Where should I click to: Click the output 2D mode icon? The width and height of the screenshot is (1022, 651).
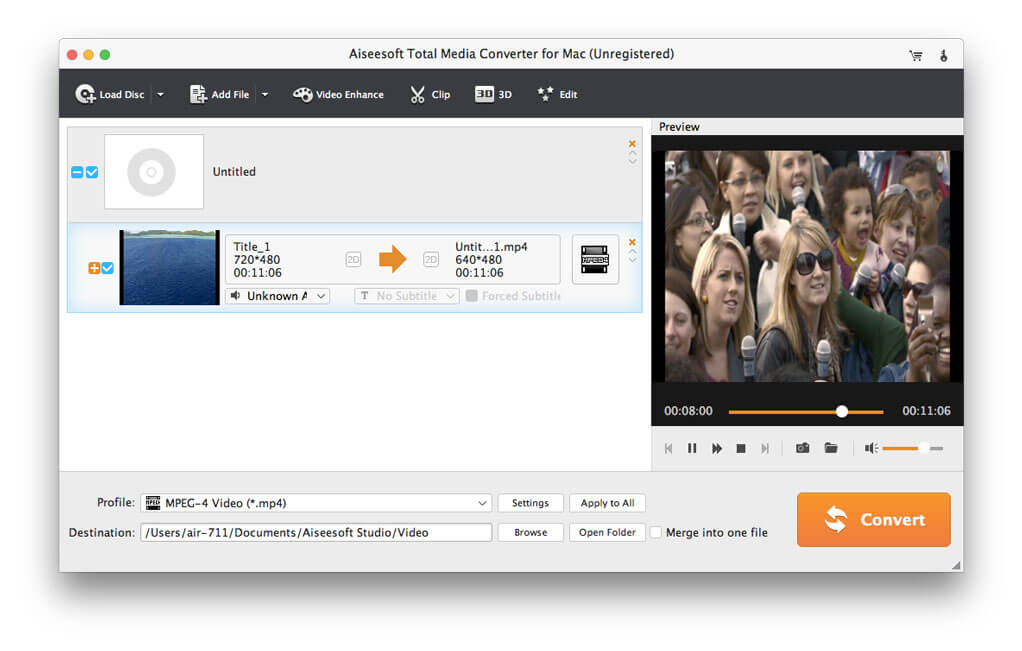pyautogui.click(x=431, y=259)
